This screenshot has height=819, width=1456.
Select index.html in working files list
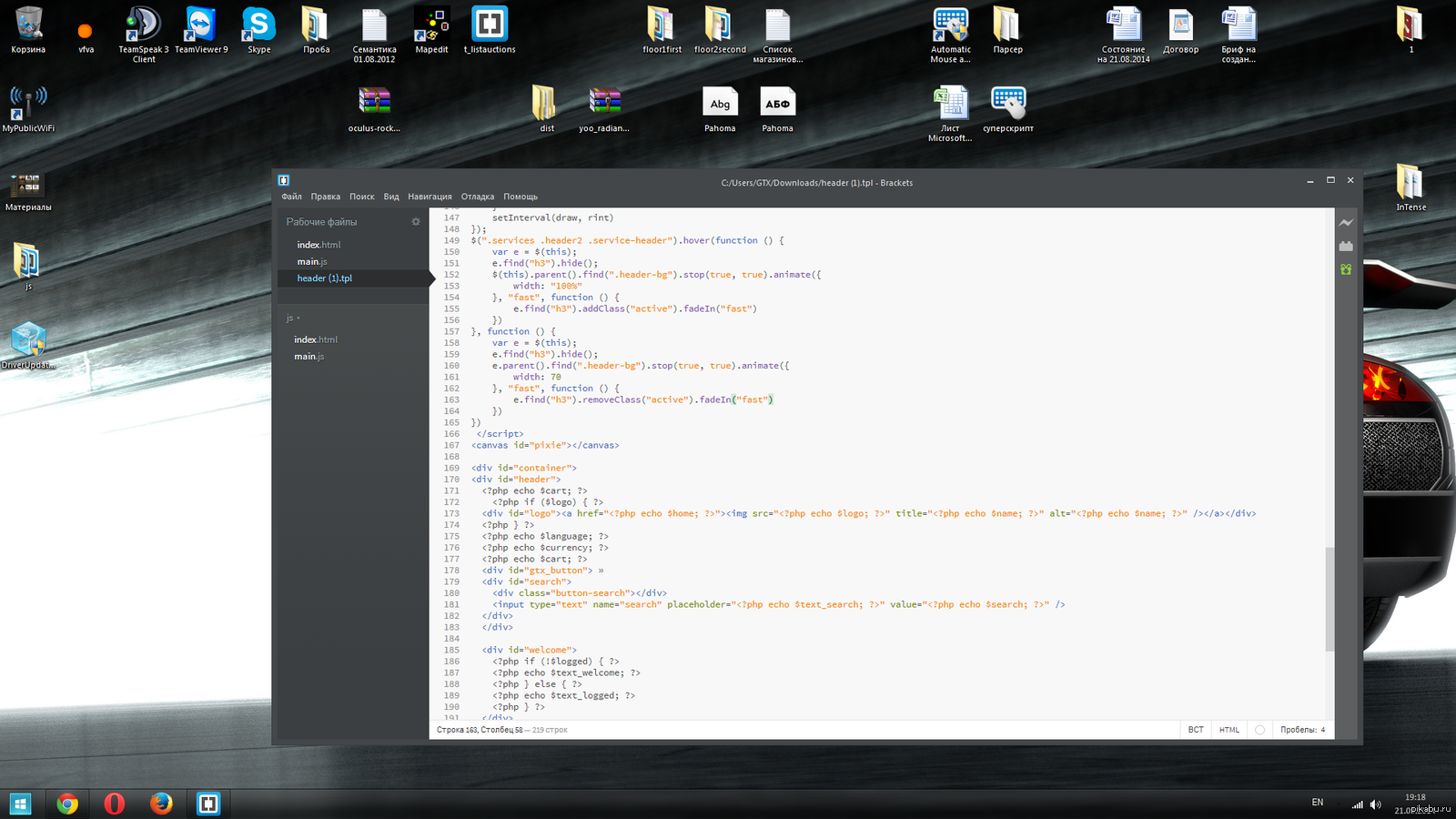click(x=318, y=245)
